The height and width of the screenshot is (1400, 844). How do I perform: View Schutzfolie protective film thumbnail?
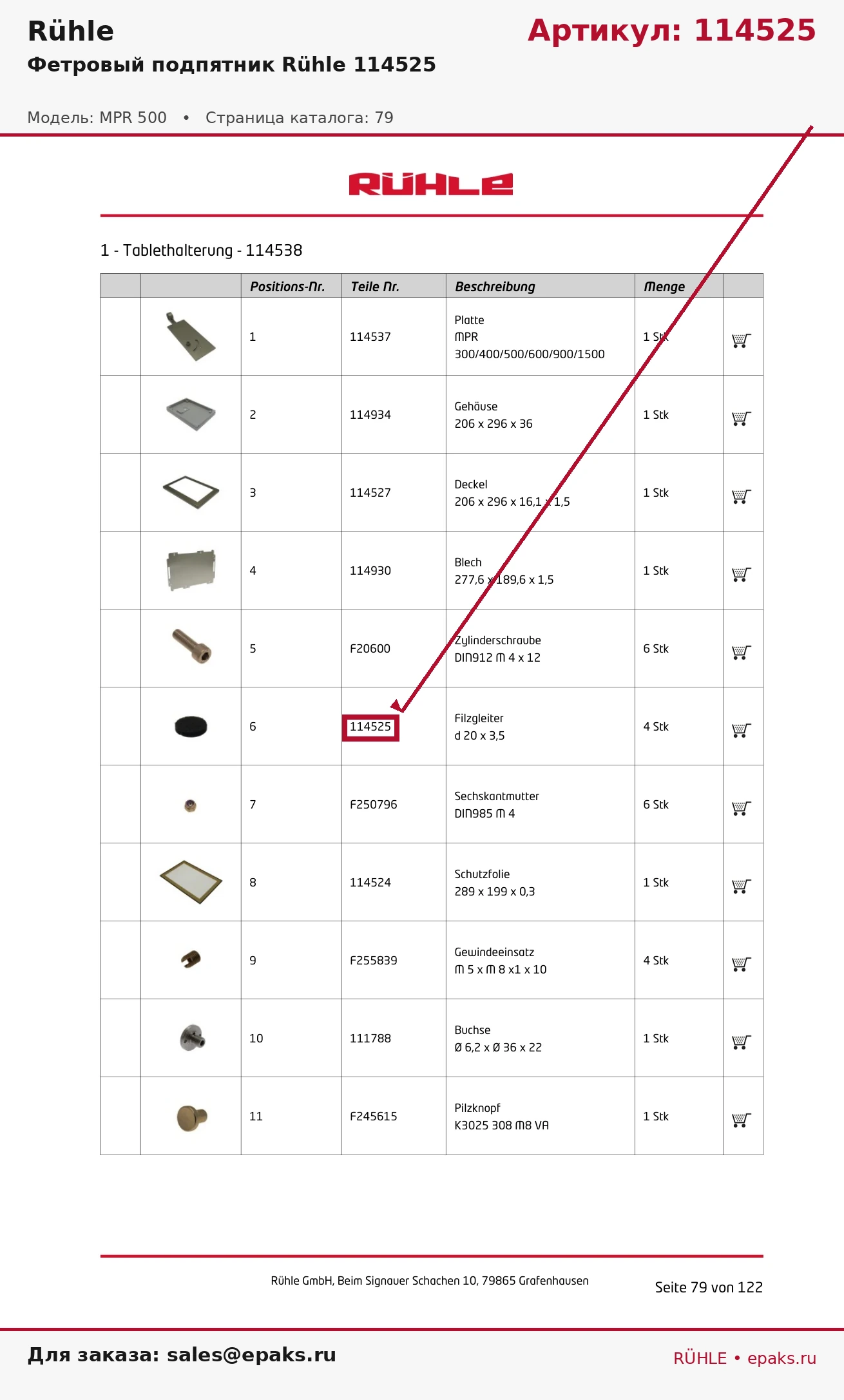pyautogui.click(x=191, y=881)
